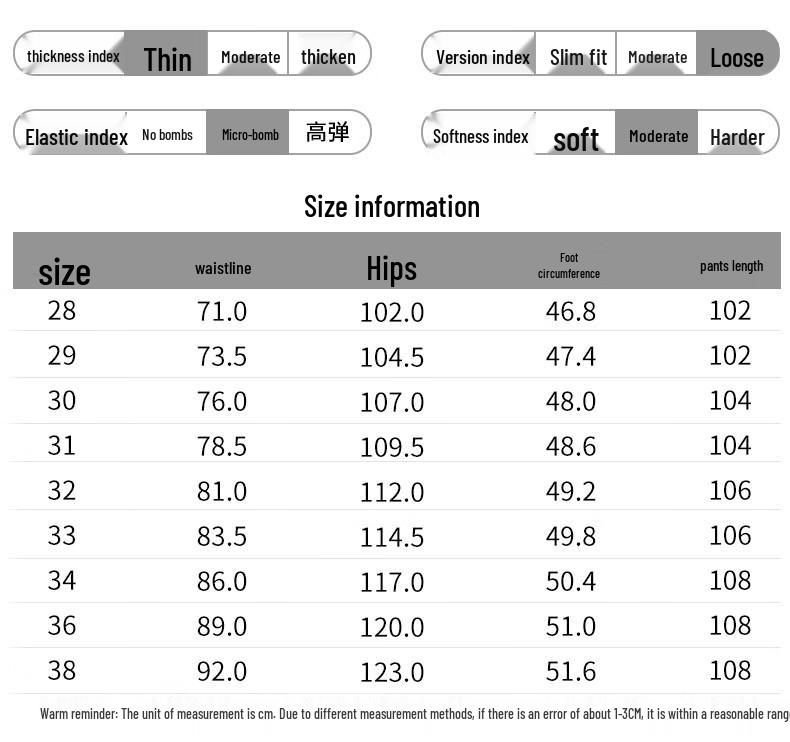Click the size 38 row label
The width and height of the screenshot is (790, 742).
point(62,670)
